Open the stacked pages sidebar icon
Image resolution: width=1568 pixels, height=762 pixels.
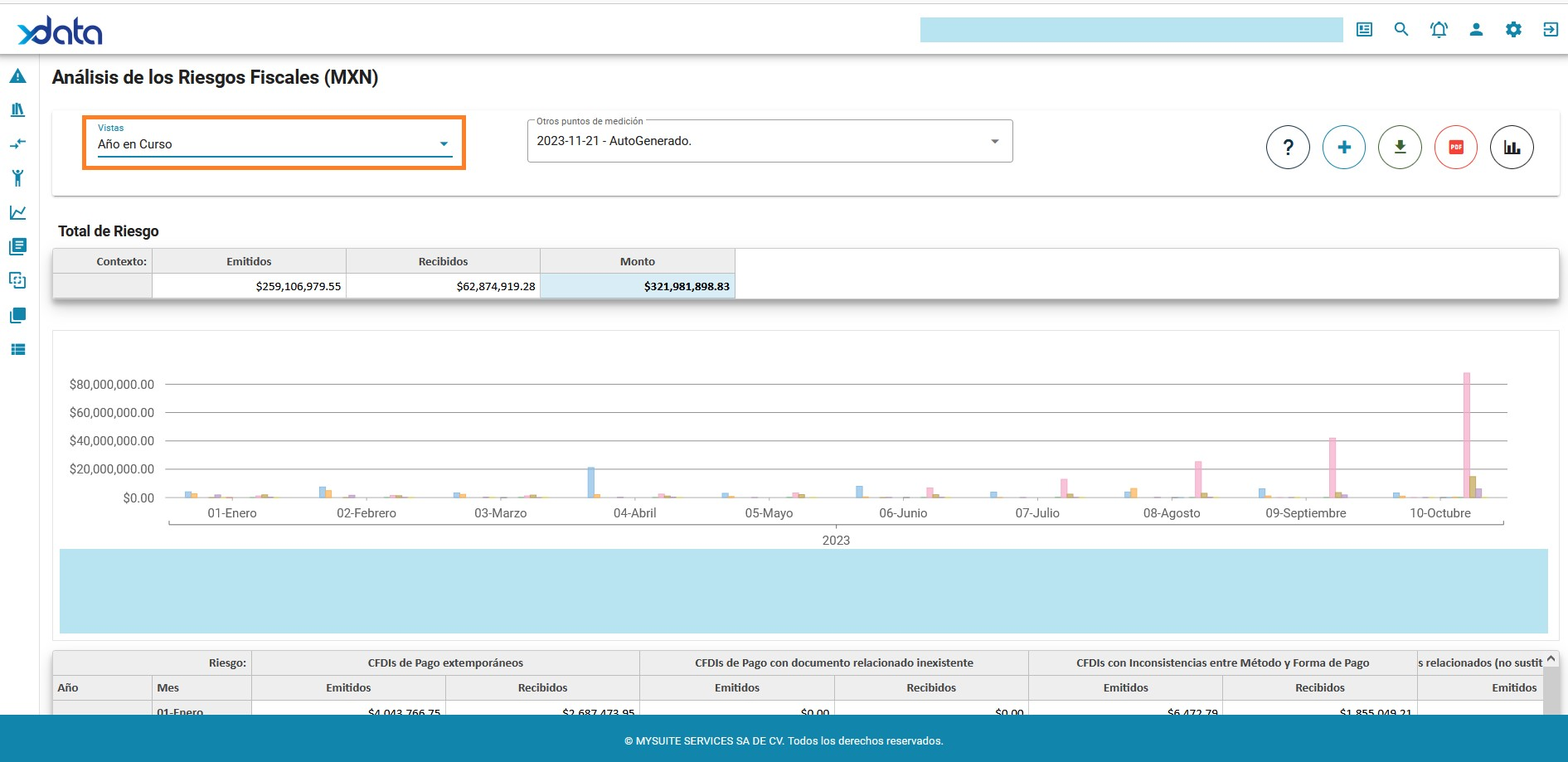tap(17, 315)
